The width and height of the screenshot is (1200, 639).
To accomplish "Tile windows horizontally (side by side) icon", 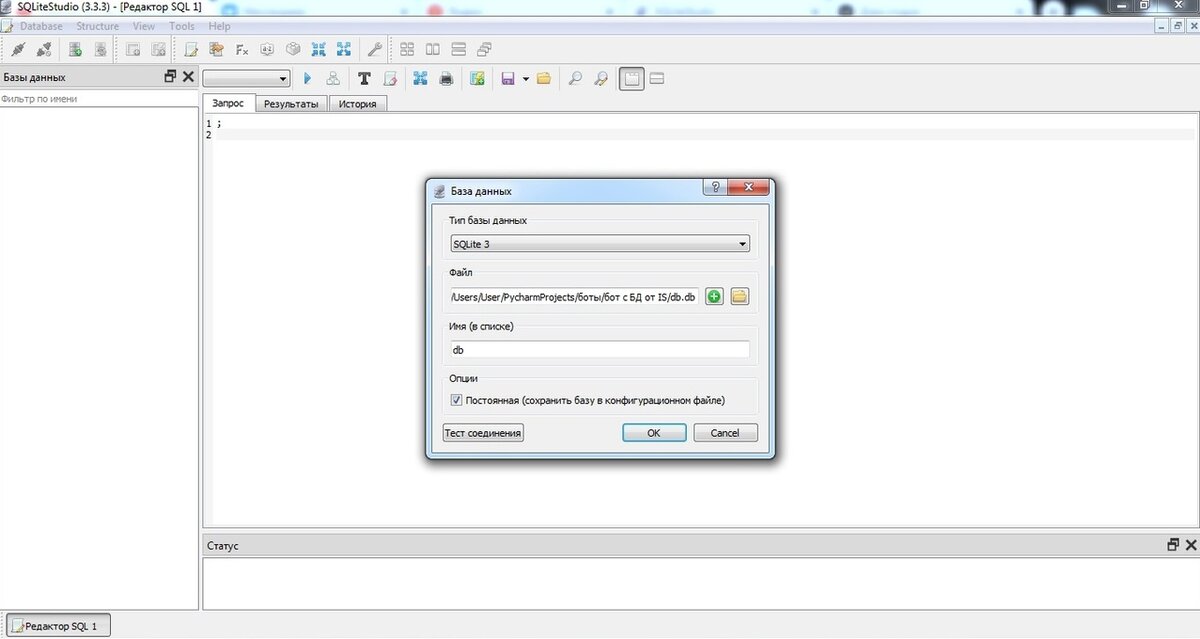I will tap(433, 49).
